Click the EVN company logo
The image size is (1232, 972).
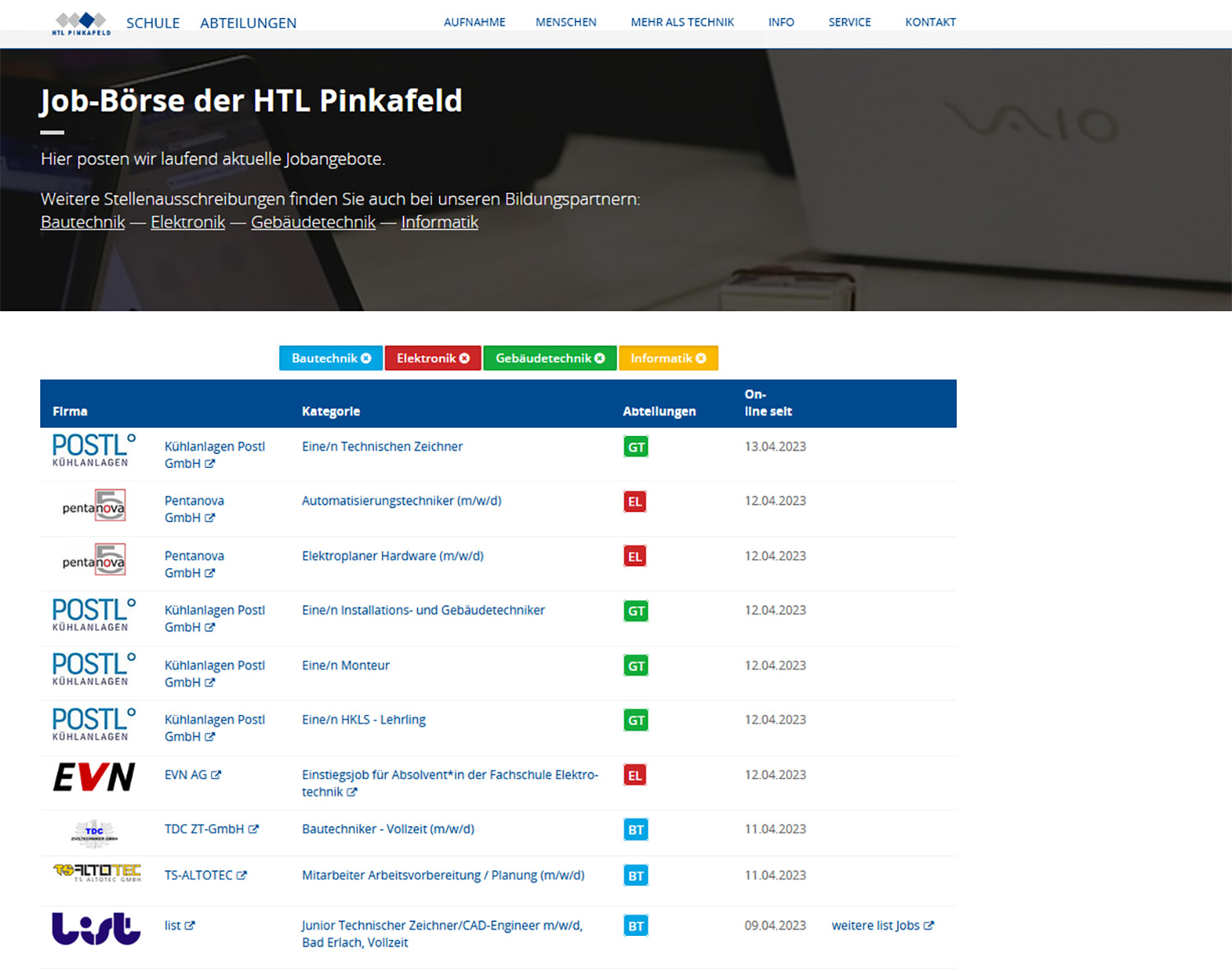point(94,777)
